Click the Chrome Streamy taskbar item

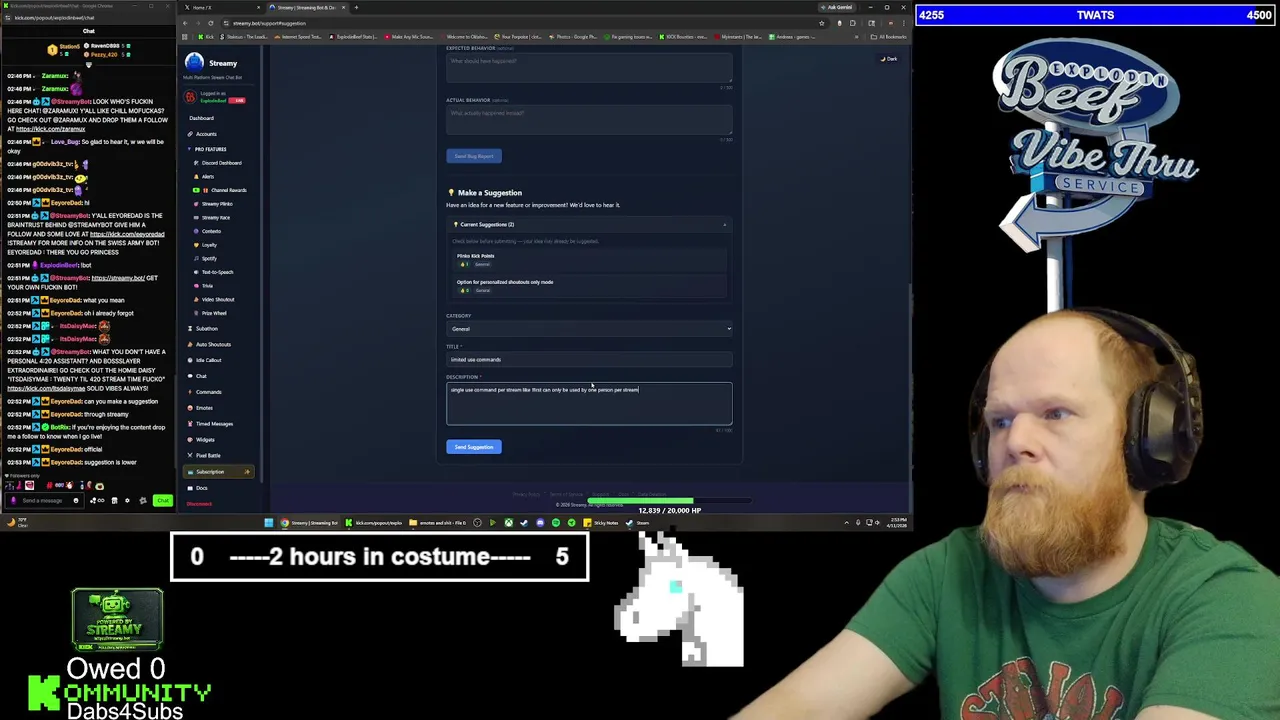click(x=310, y=522)
